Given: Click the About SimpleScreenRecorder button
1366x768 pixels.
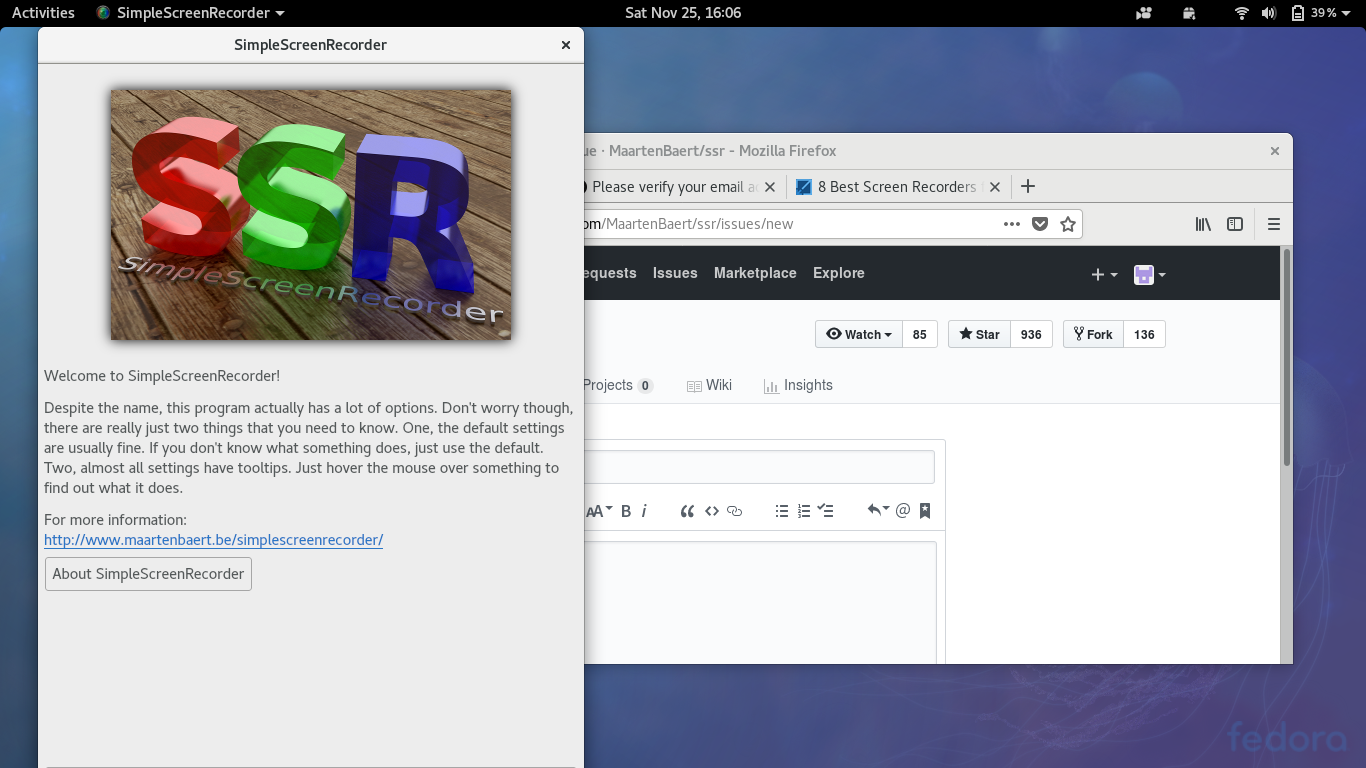Looking at the screenshot, I should pyautogui.click(x=147, y=573).
